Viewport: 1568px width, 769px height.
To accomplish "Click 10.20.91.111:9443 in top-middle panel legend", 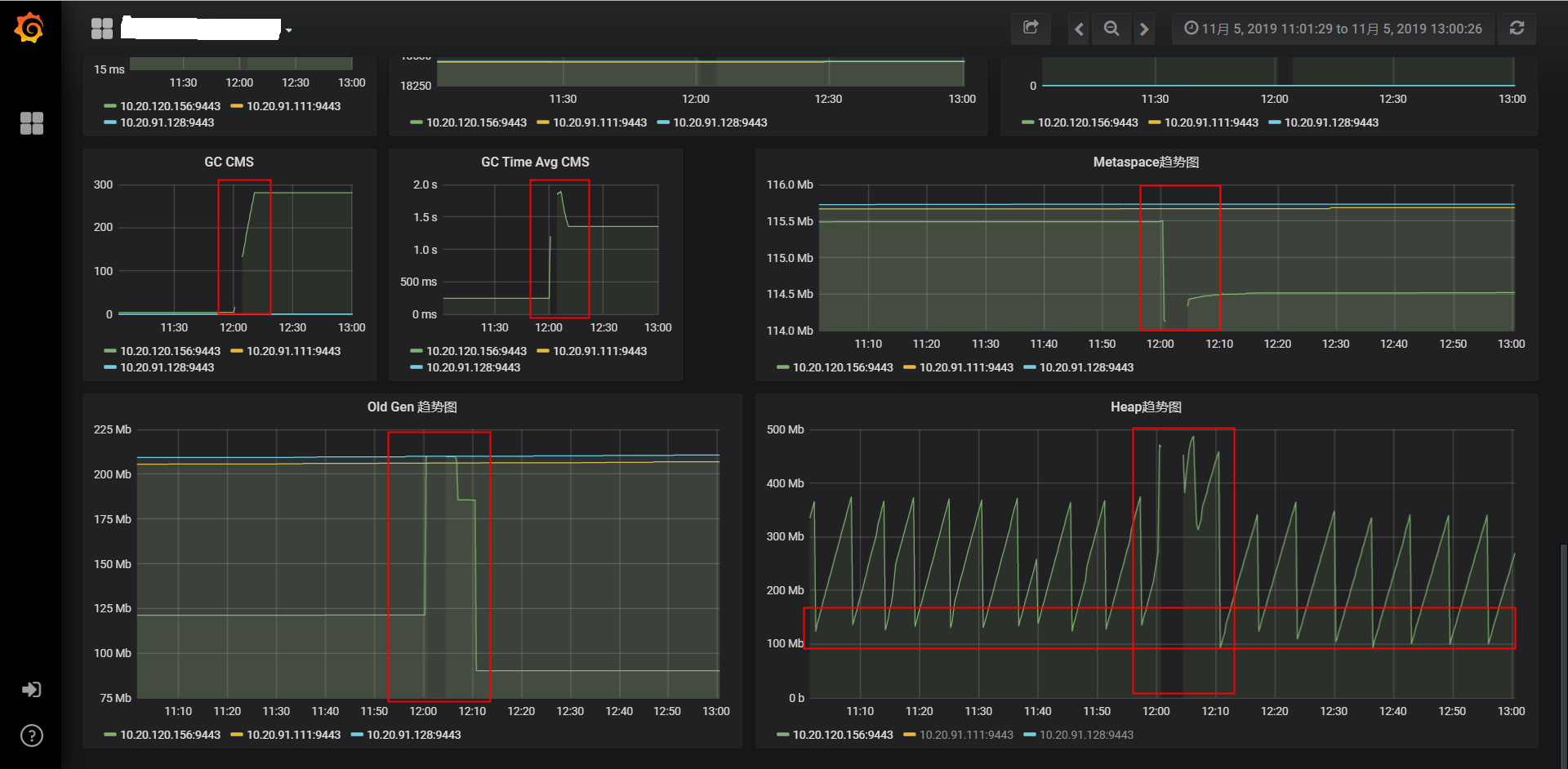I will tap(599, 122).
